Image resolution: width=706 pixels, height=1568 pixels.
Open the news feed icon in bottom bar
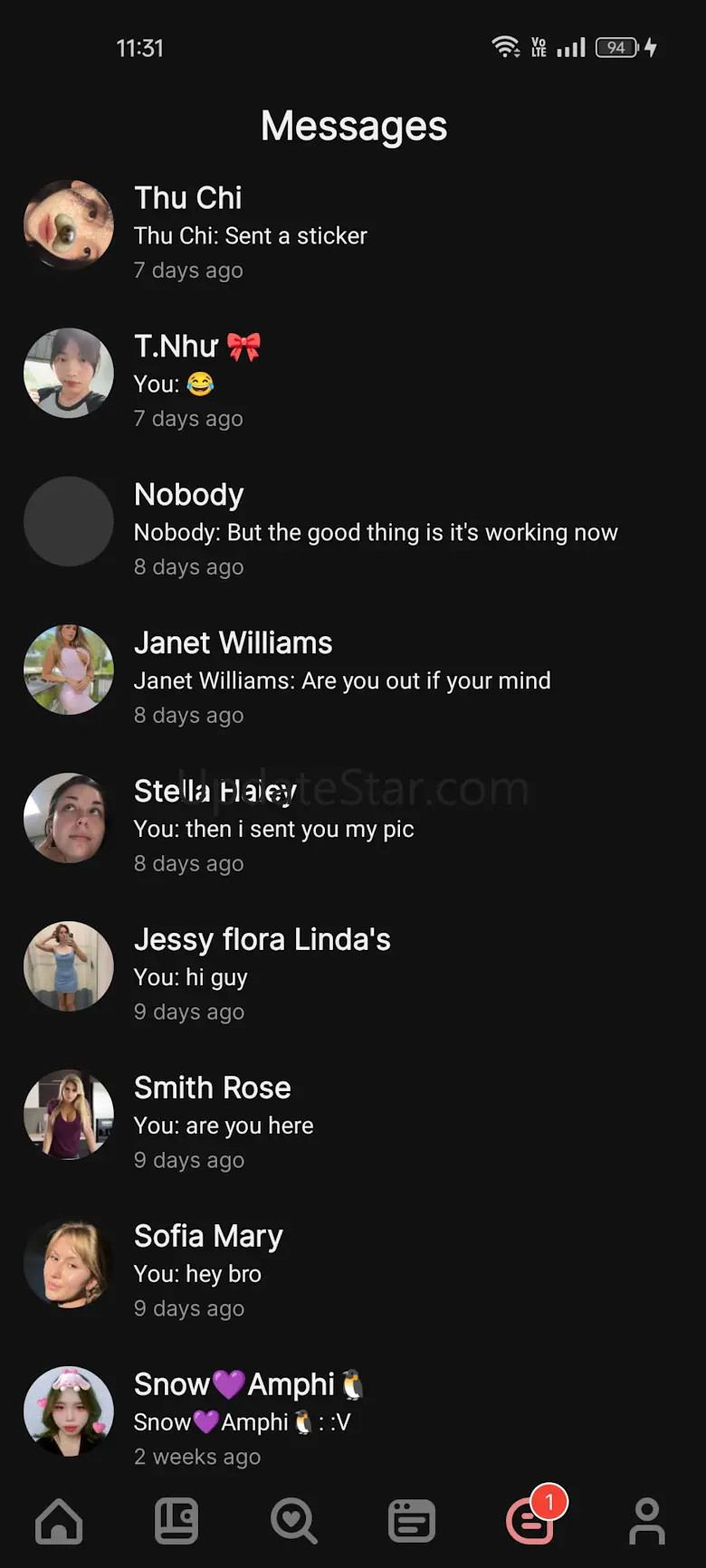[412, 1520]
